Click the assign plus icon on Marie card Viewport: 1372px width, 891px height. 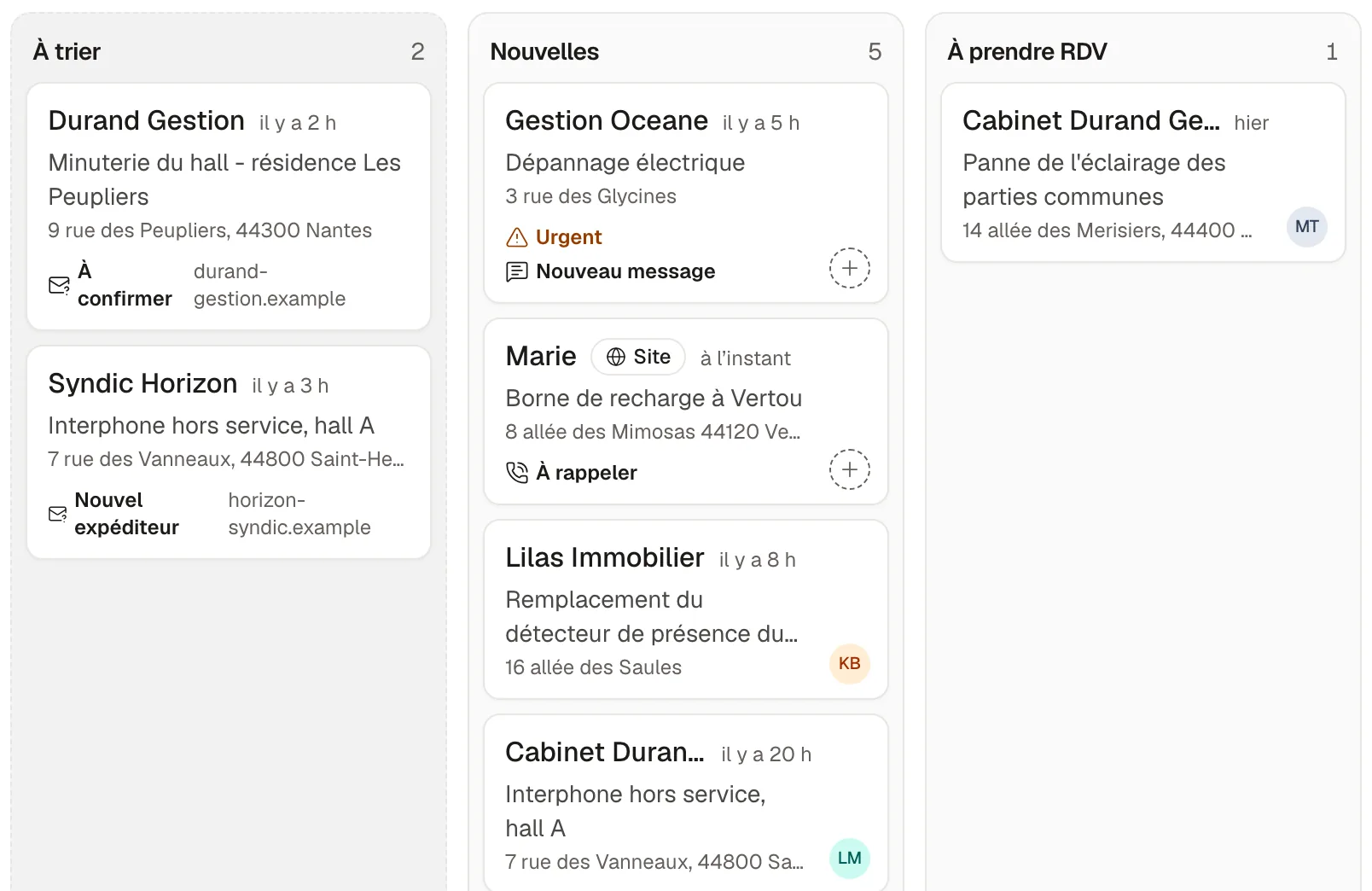point(849,469)
